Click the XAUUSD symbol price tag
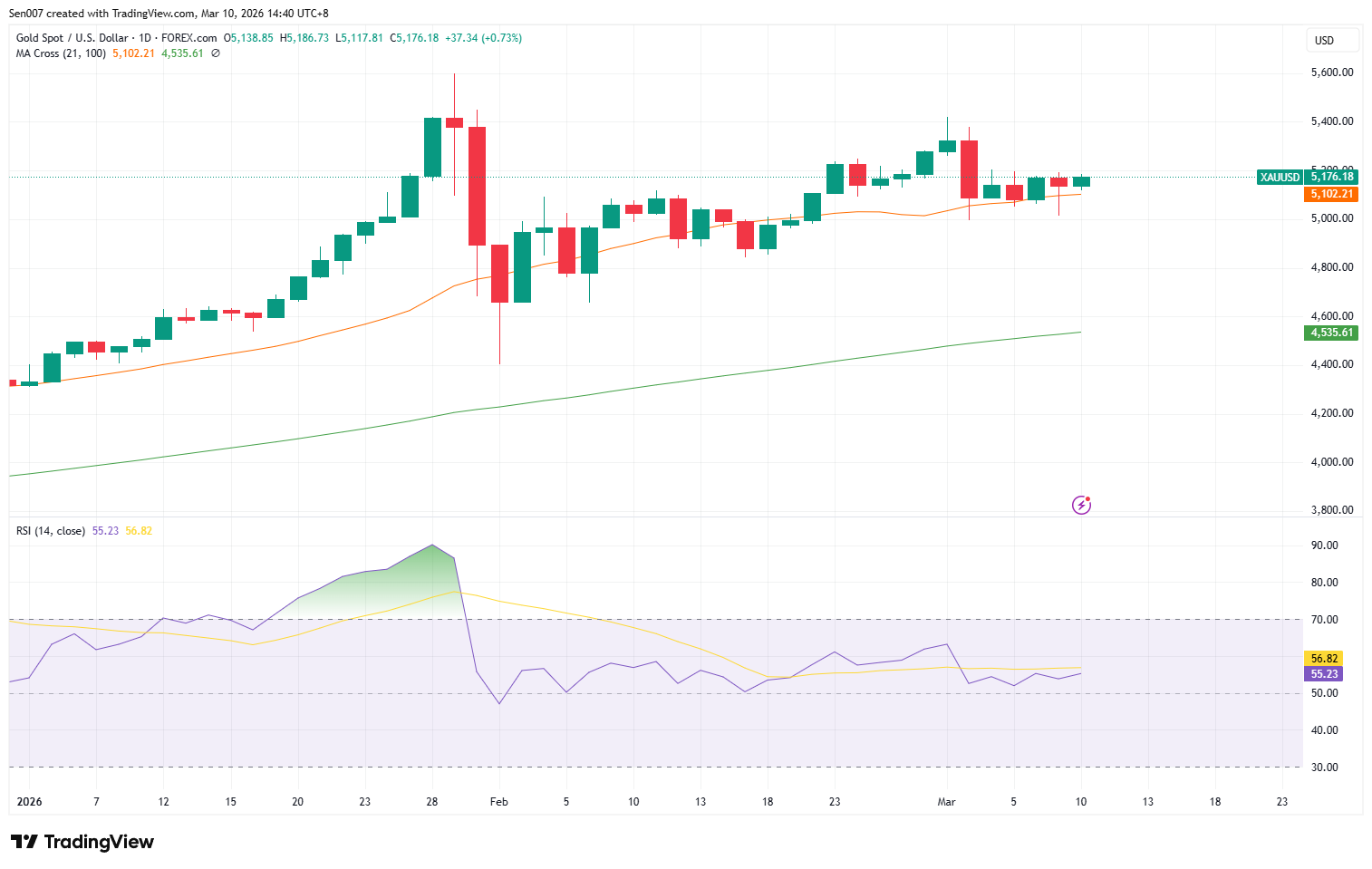Image resolution: width=1372 pixels, height=869 pixels. click(x=1280, y=178)
